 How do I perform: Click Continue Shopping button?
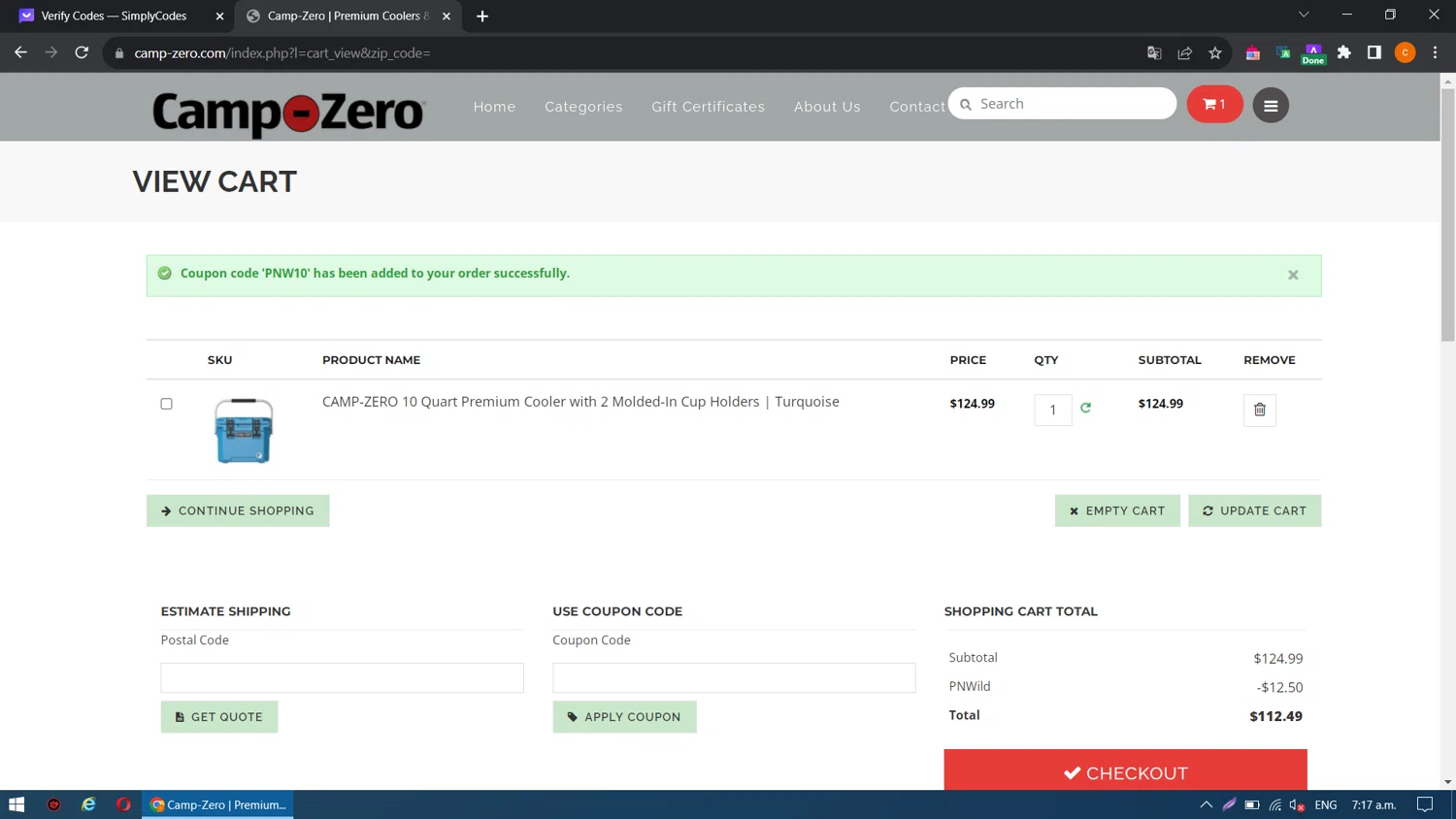238,510
